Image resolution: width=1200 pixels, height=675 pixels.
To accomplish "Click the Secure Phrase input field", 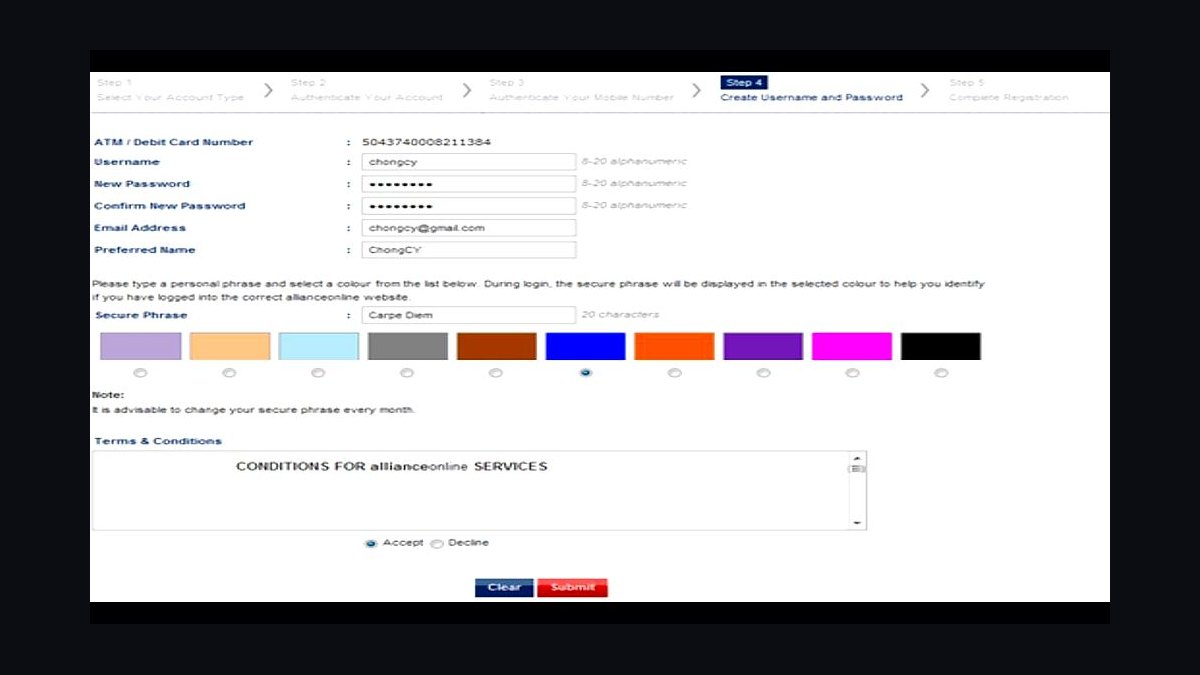I will (469, 315).
